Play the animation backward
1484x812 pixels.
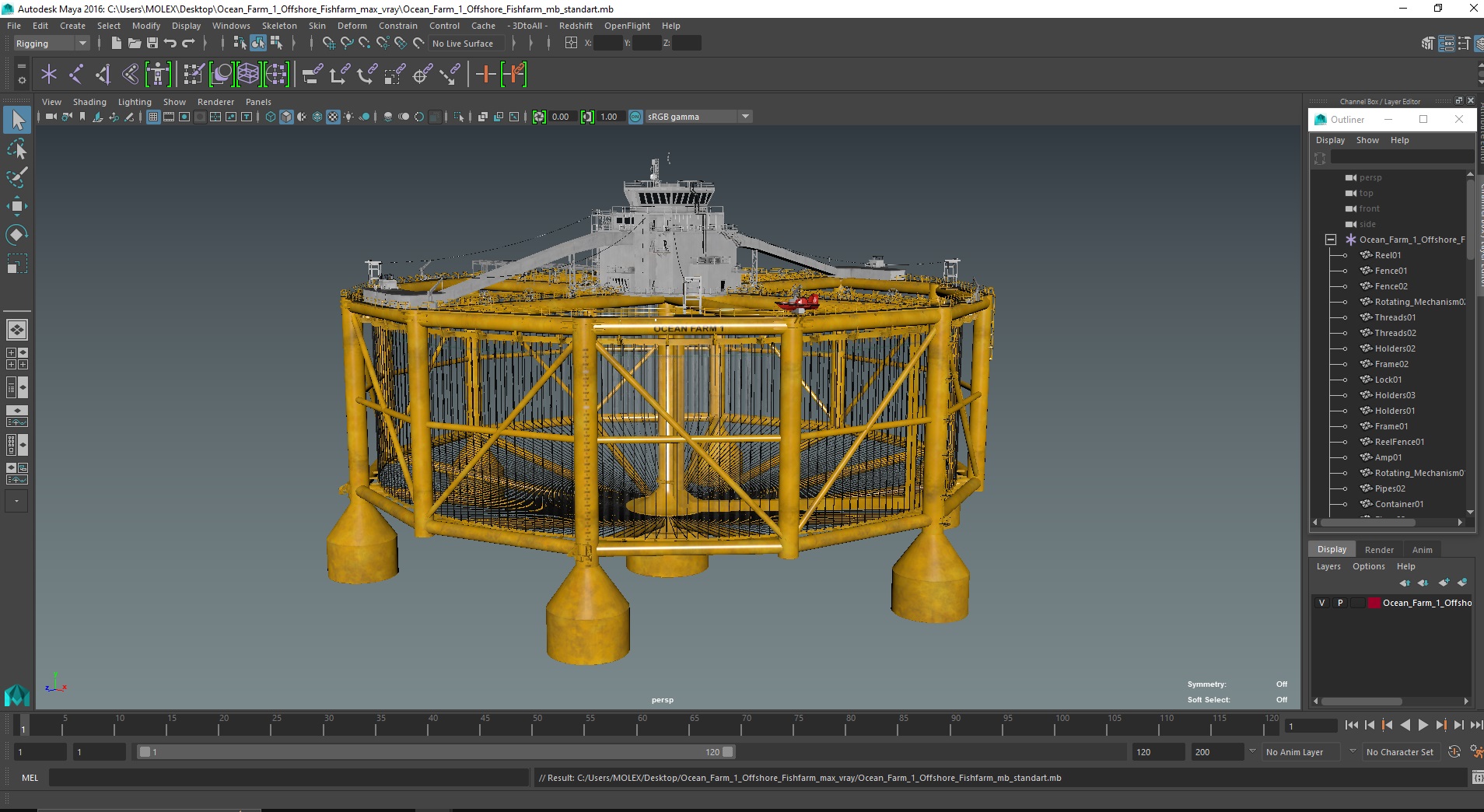pos(1405,725)
